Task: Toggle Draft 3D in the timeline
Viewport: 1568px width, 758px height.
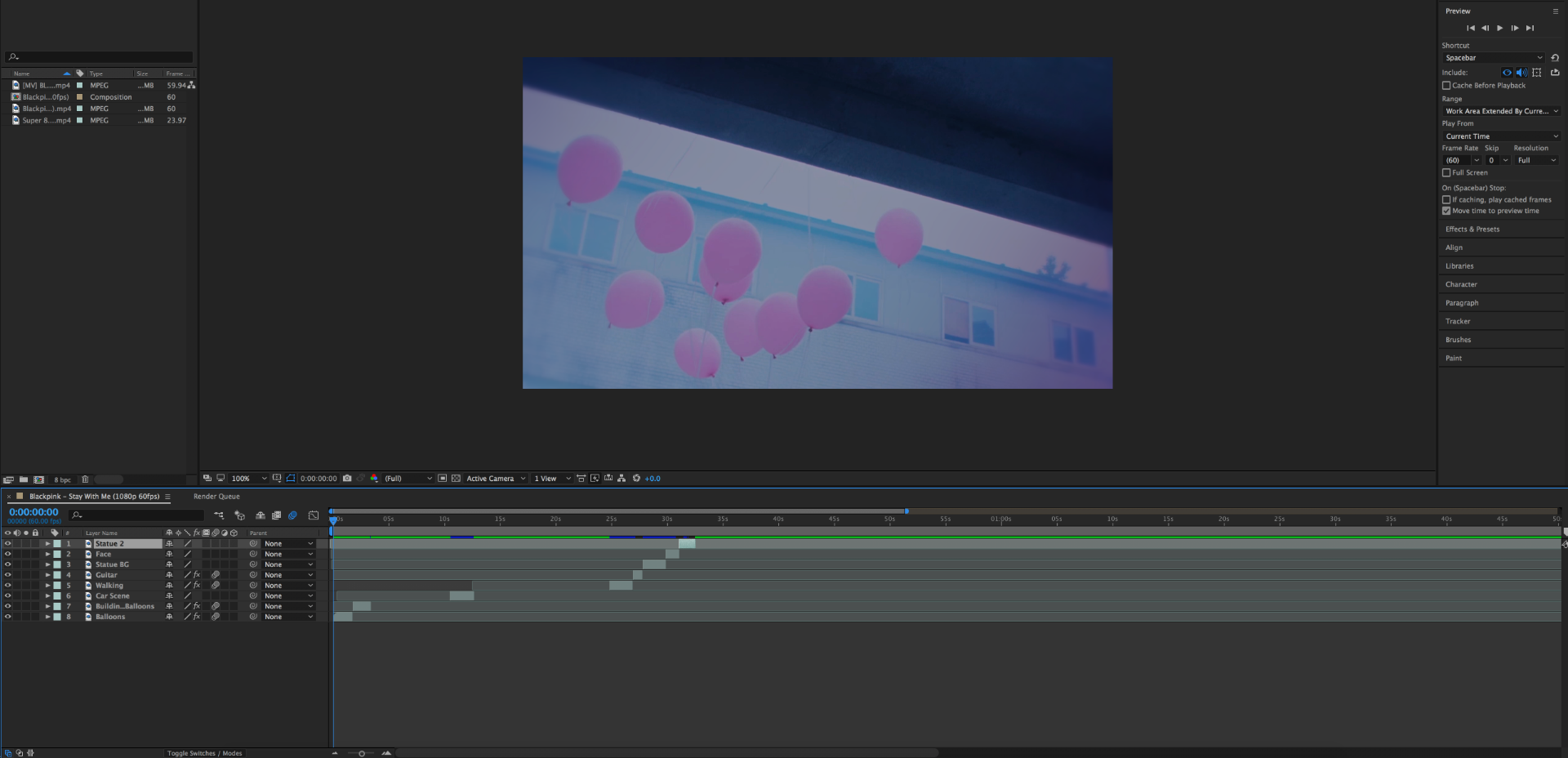Action: (x=240, y=515)
